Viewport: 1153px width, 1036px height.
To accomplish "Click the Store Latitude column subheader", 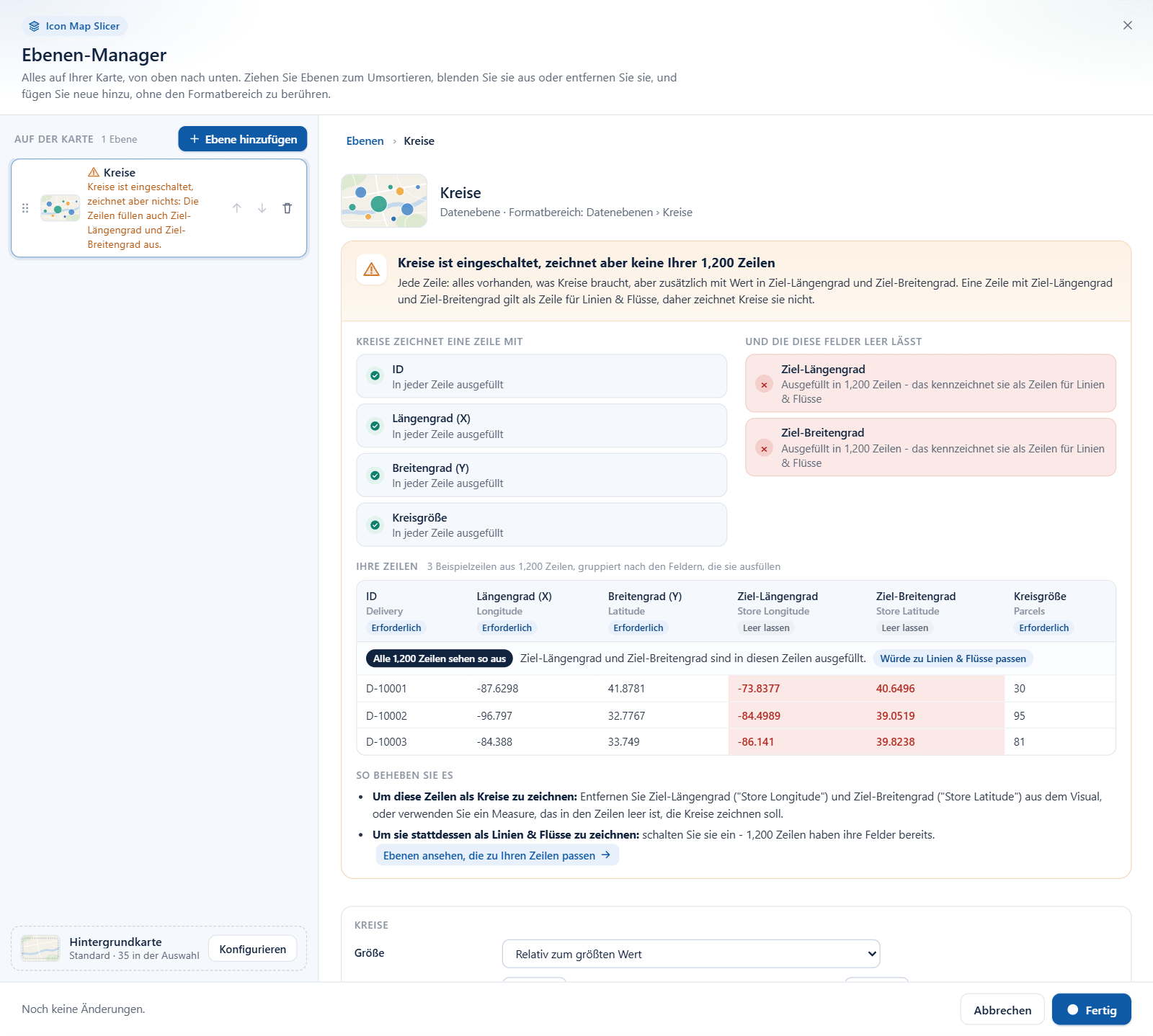I will pyautogui.click(x=908, y=611).
